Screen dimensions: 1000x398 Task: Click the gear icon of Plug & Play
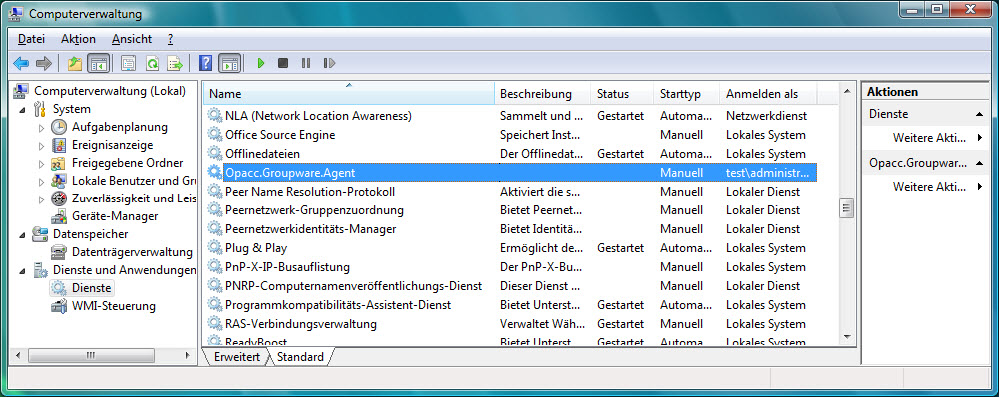pos(214,247)
